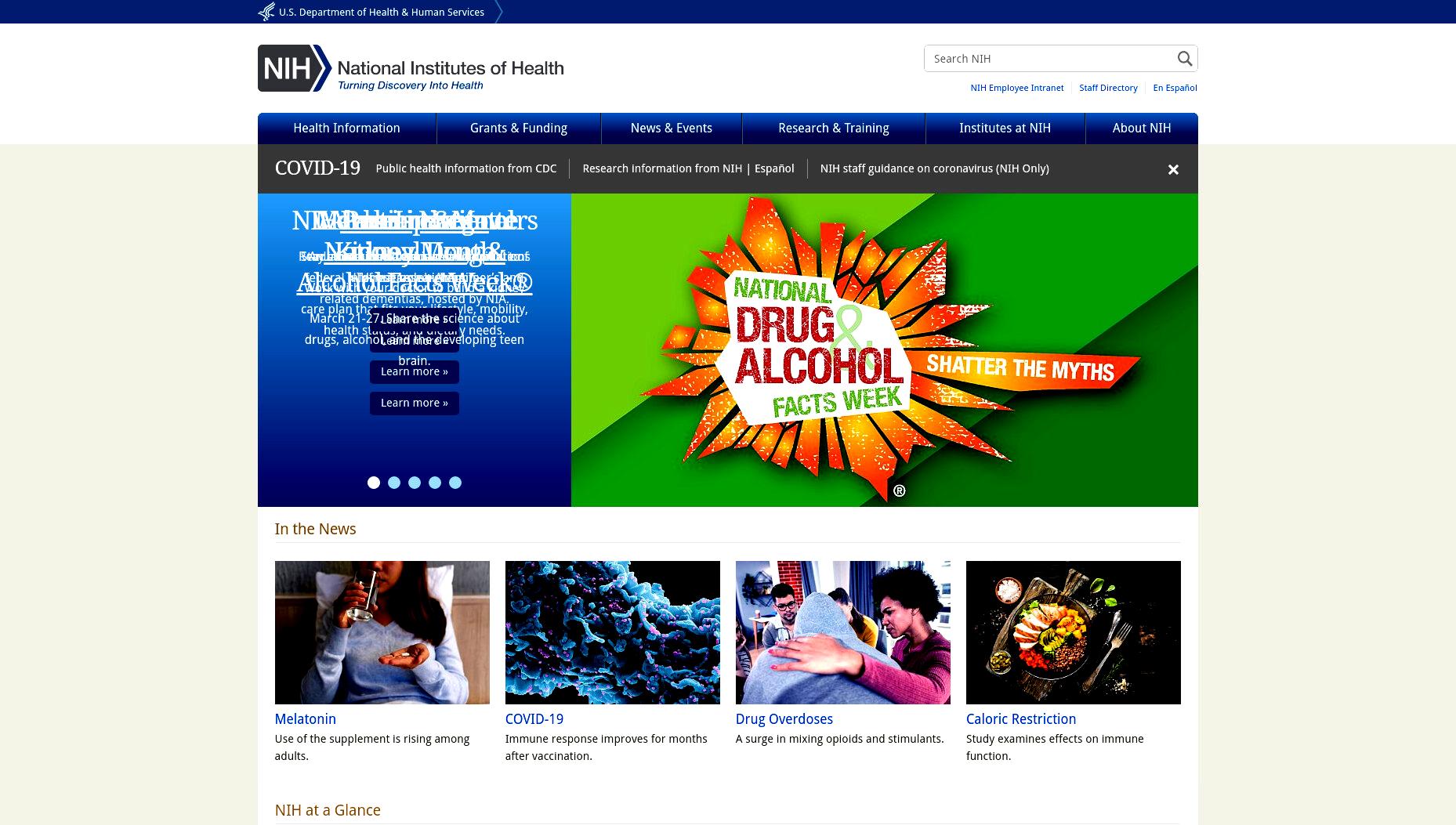Click the COVID-19 banner title
Viewport: 1456px width, 825px height.
[x=317, y=168]
